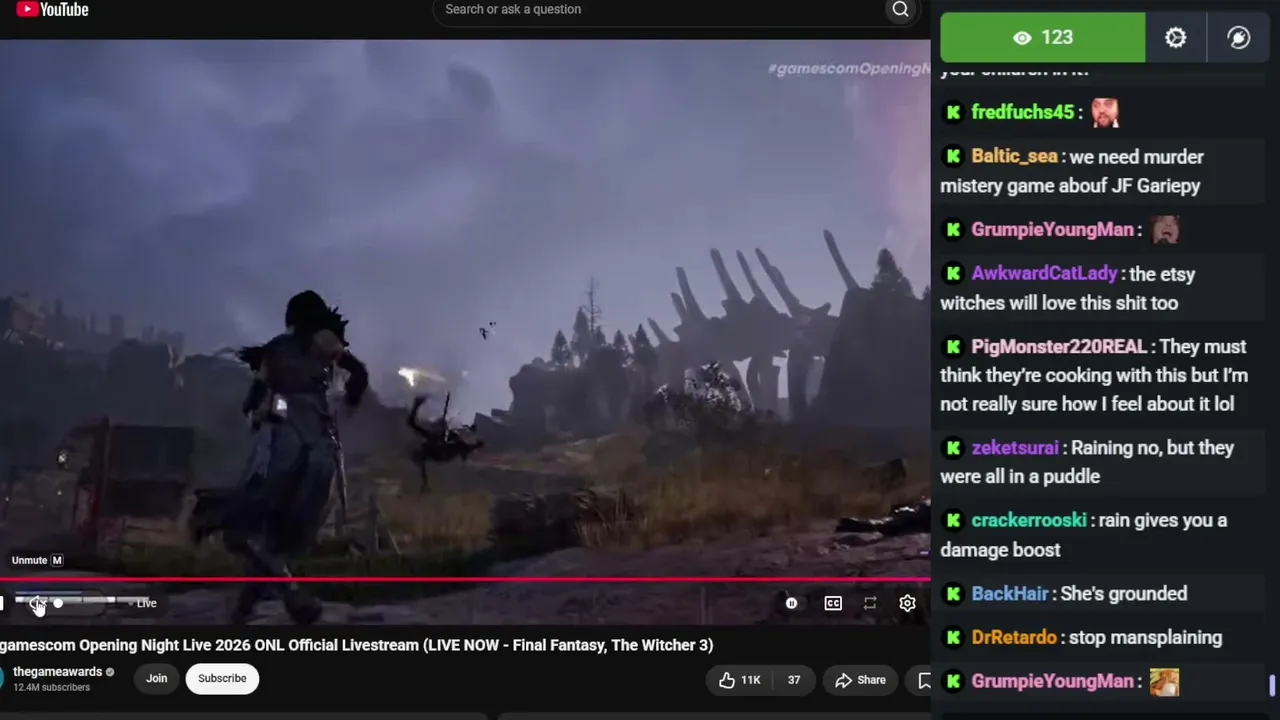The height and width of the screenshot is (720, 1280).
Task: Click the chat scrollbar thumb
Action: tap(1272, 686)
